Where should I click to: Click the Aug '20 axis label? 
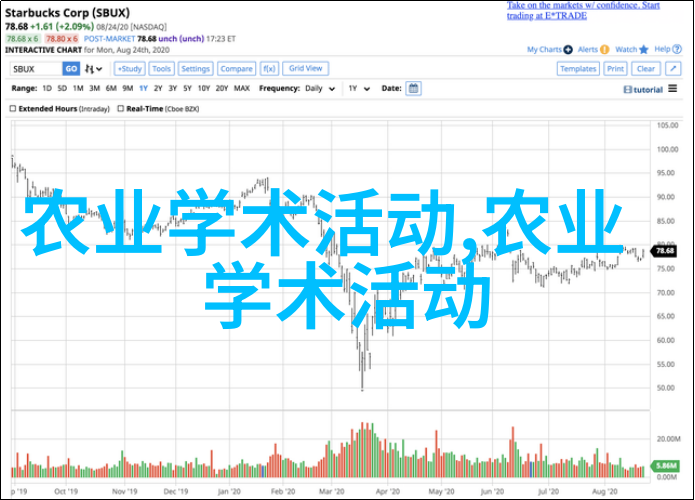(605, 491)
